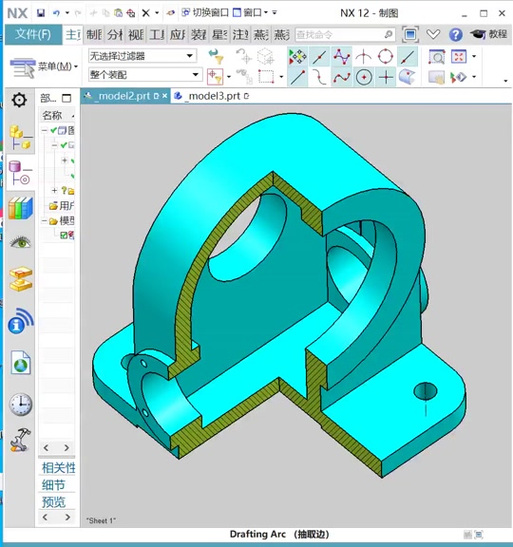Click the rectangle selection marquee icon
Image resolution: width=513 pixels, height=547 pixels.
(266, 76)
